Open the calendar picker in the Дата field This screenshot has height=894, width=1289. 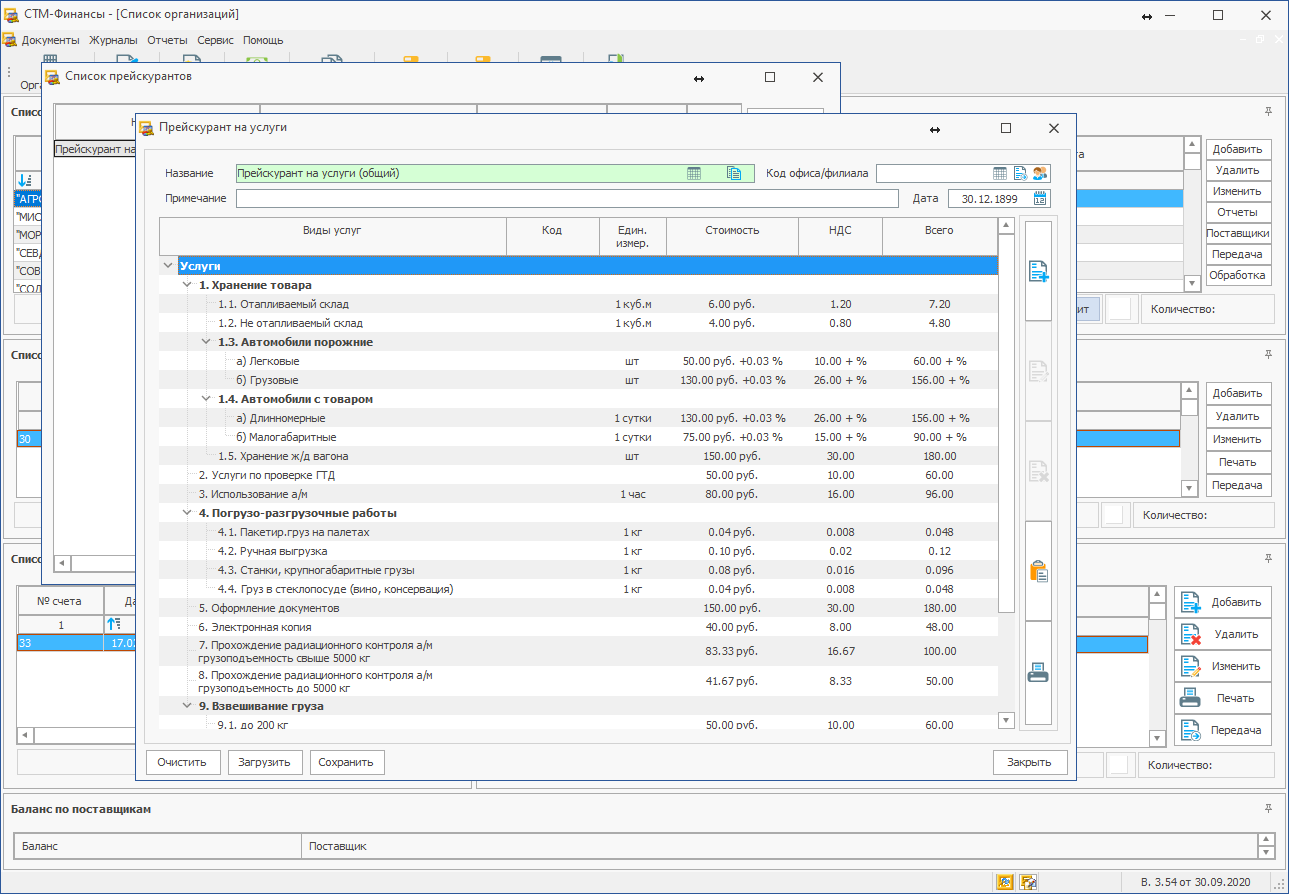point(1040,198)
